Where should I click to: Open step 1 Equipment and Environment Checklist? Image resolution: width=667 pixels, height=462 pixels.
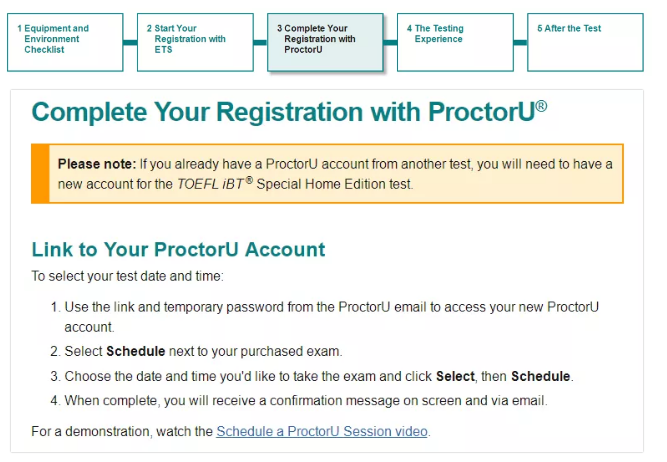coord(65,42)
